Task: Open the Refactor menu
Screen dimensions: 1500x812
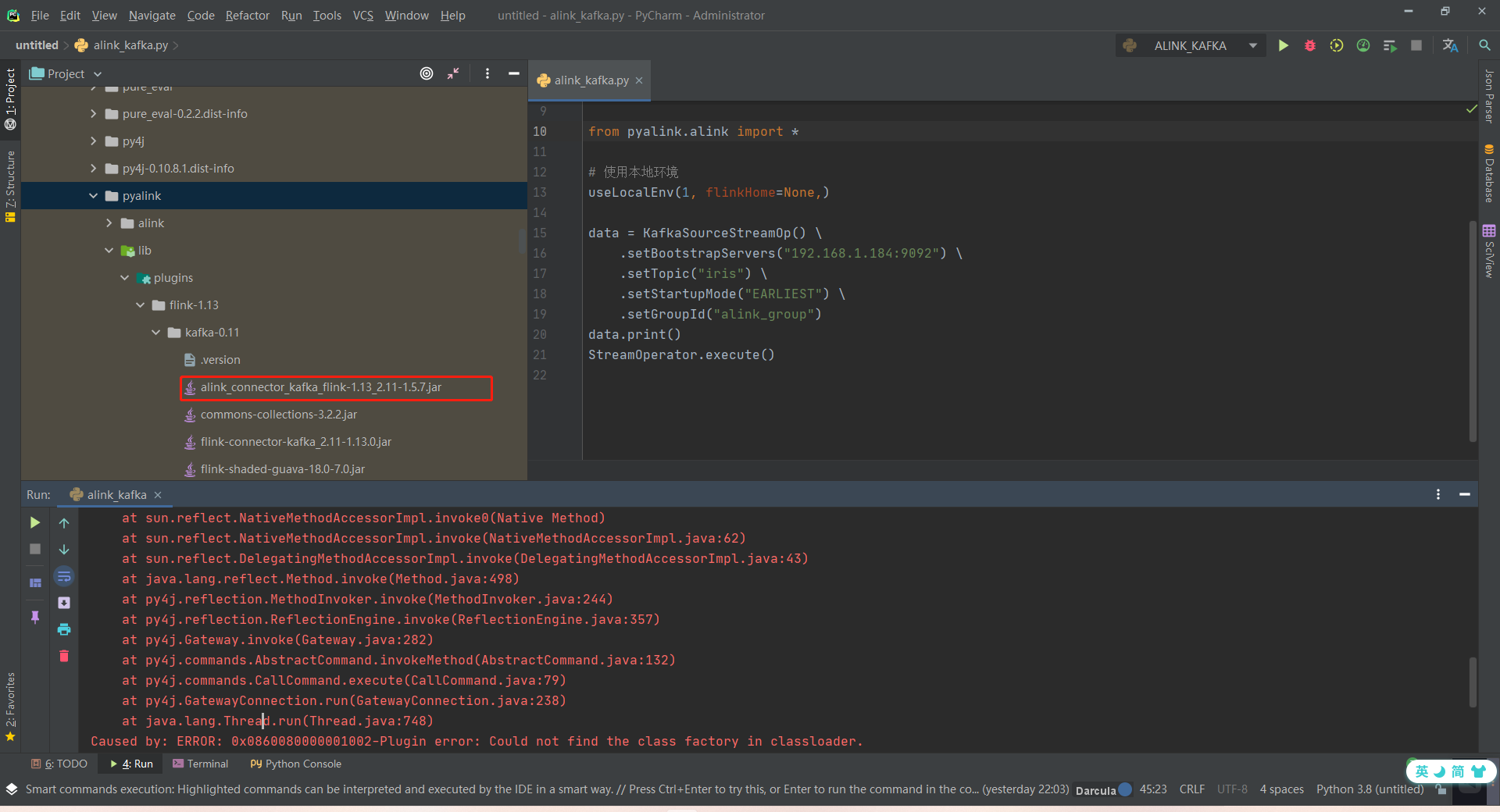Action: coord(247,15)
